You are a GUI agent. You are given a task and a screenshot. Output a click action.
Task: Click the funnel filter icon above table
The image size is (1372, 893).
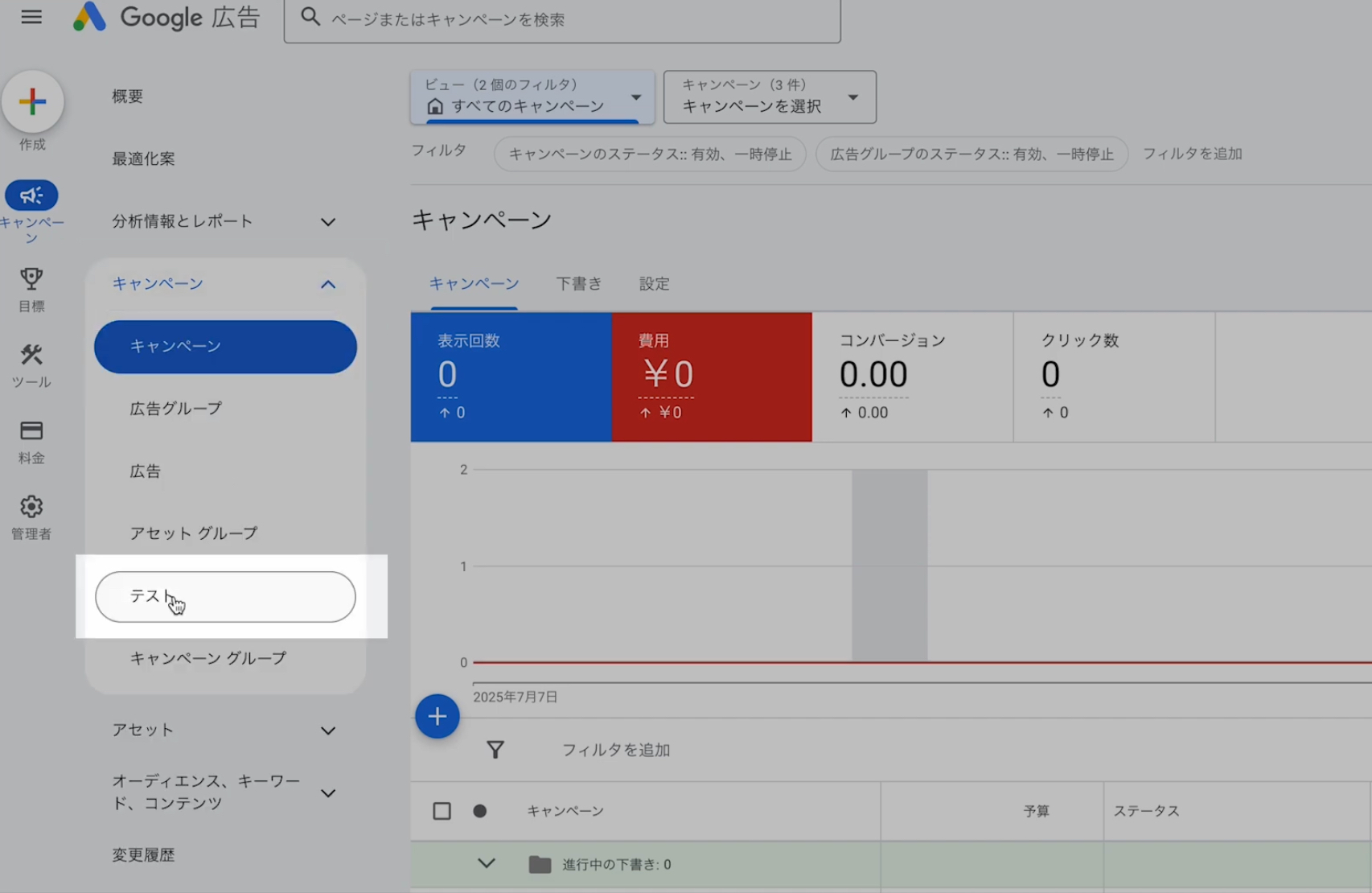(x=495, y=750)
